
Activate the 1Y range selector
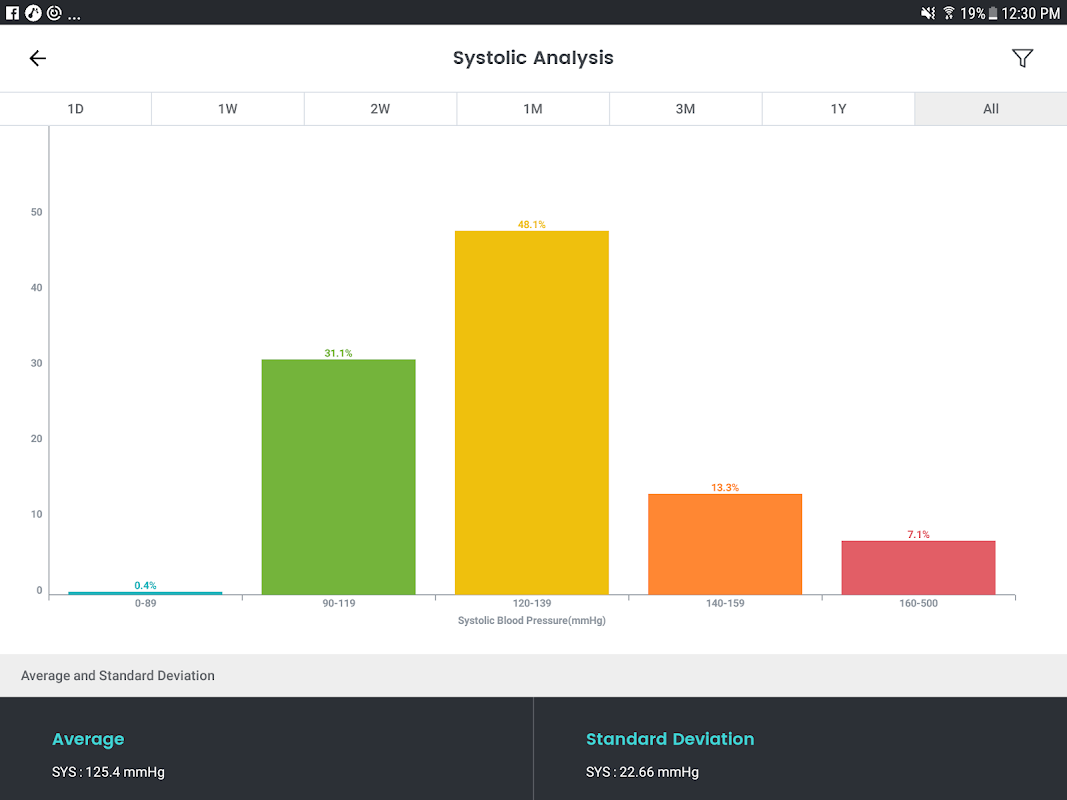[838, 108]
